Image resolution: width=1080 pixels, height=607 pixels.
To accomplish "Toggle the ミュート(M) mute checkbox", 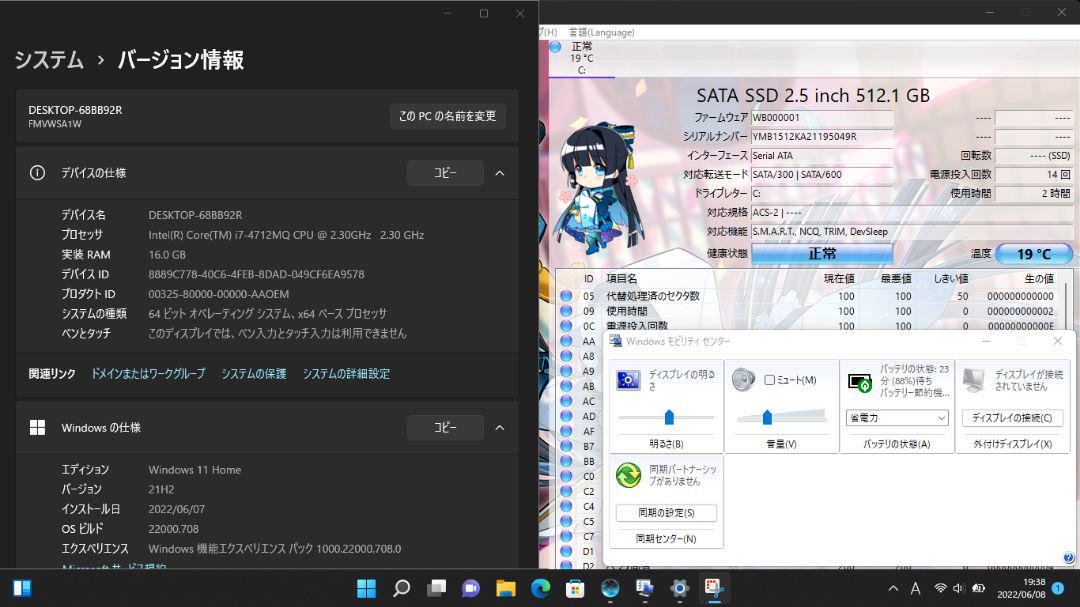I will coord(769,380).
